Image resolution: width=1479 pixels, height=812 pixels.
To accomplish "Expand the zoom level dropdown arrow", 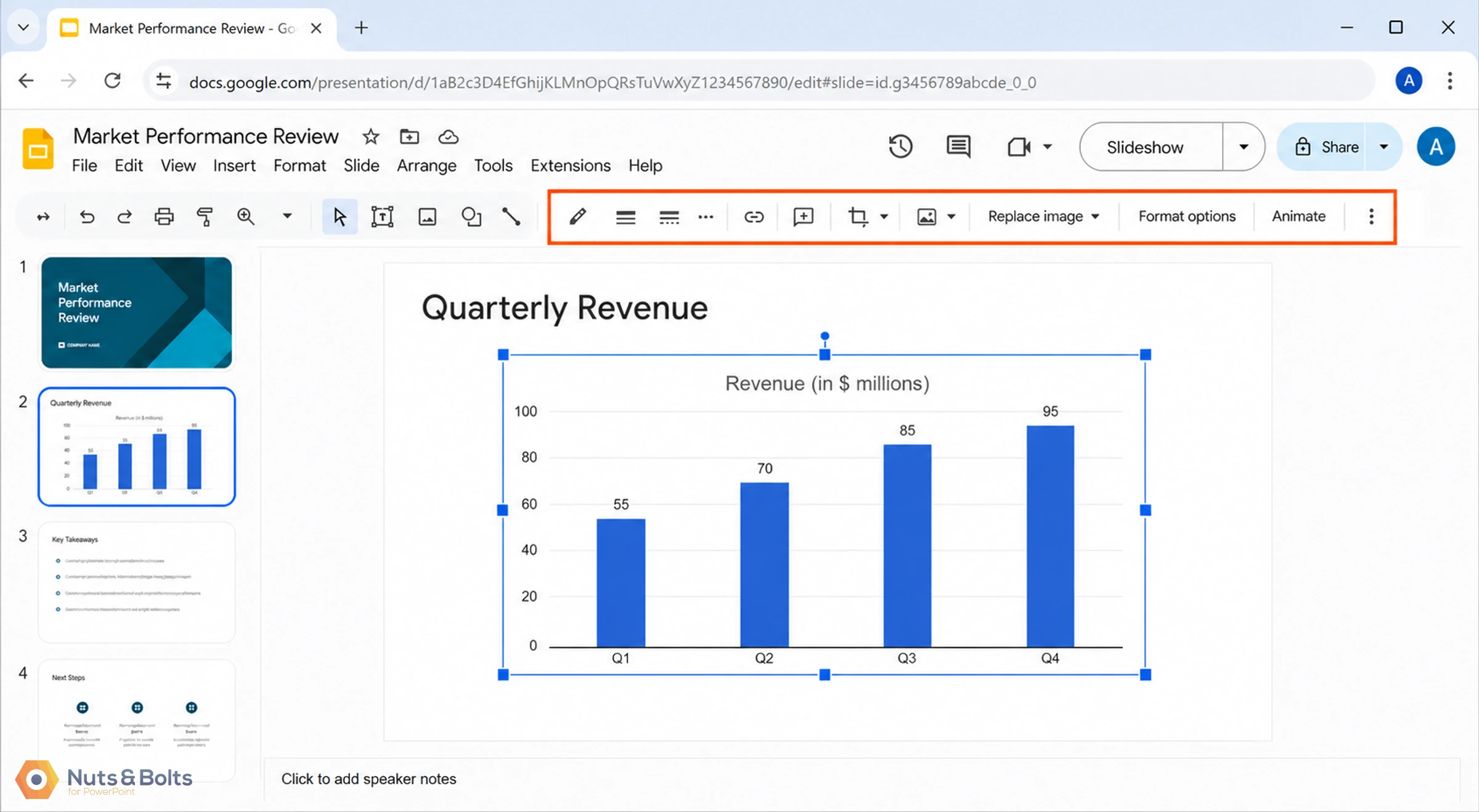I will tap(287, 216).
